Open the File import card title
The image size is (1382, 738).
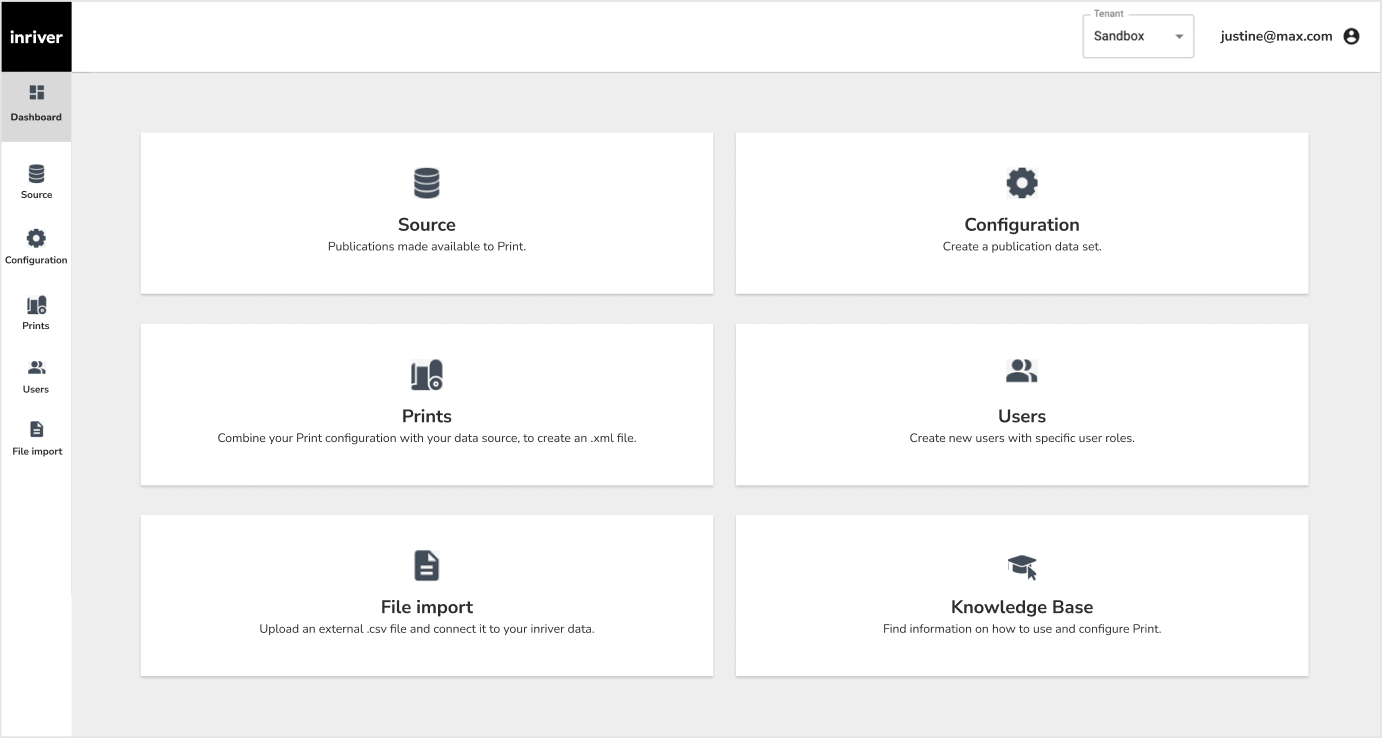coord(427,607)
